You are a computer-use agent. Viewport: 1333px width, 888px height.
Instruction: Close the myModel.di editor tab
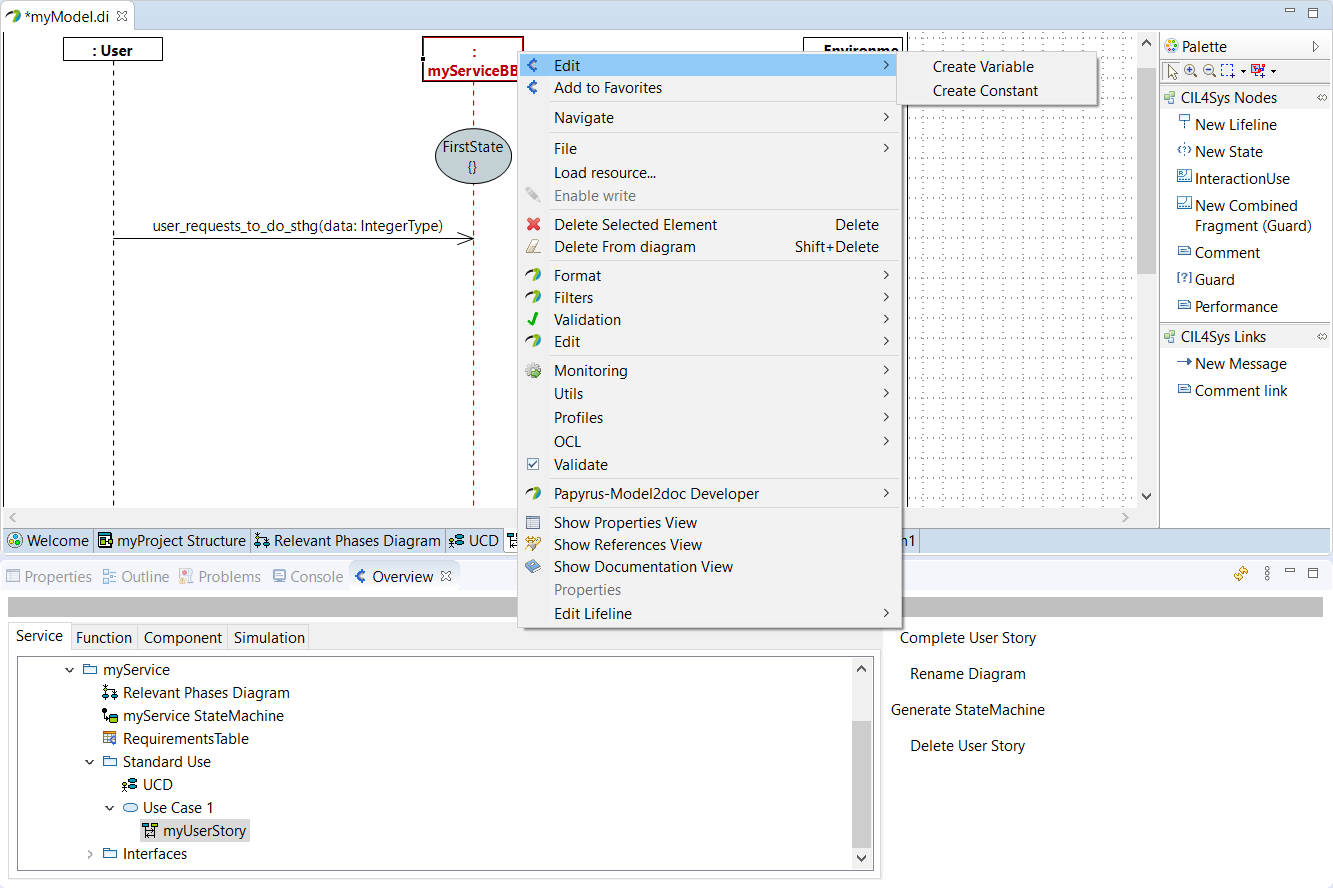point(121,16)
